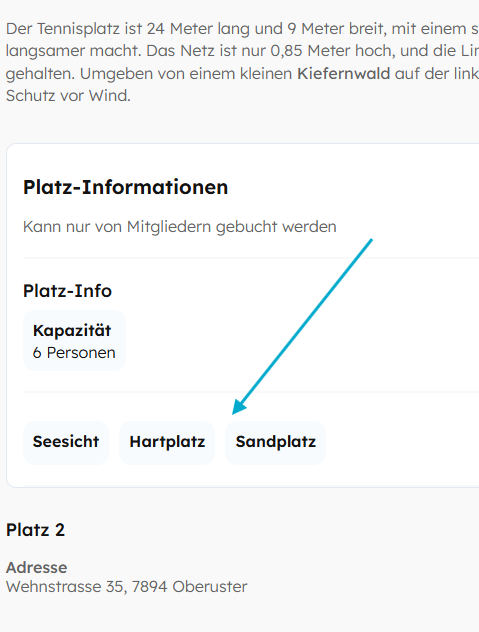Select the Hartplatz tag

pyautogui.click(x=167, y=443)
